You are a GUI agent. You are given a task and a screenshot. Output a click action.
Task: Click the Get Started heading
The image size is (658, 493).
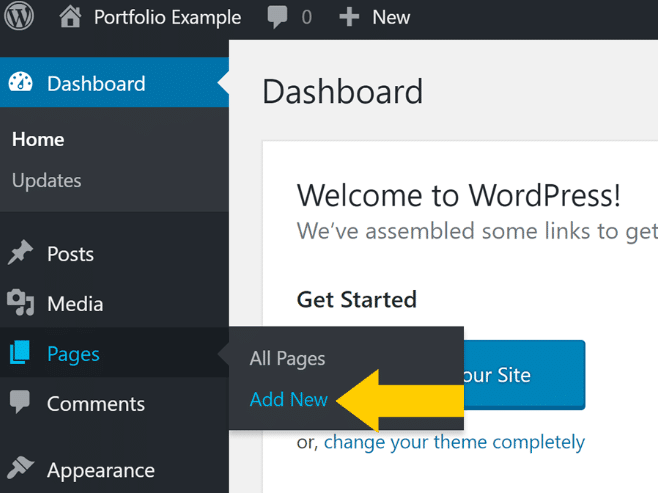pyautogui.click(x=356, y=300)
